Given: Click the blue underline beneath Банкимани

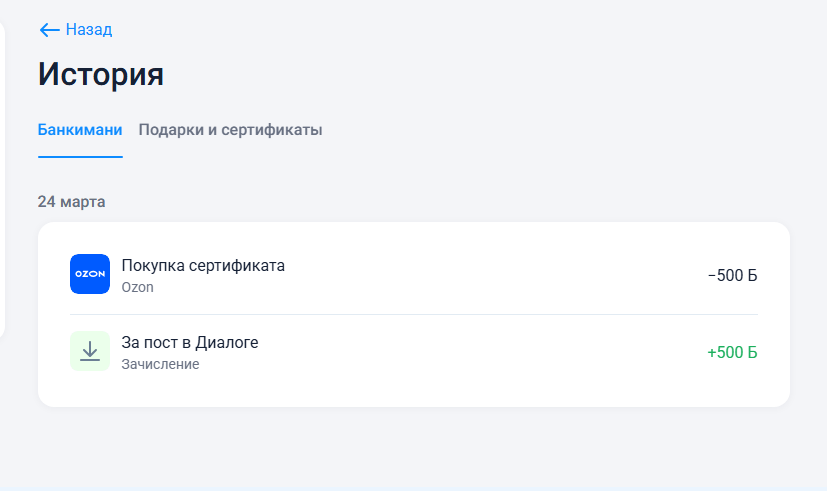Looking at the screenshot, I should click(80, 157).
